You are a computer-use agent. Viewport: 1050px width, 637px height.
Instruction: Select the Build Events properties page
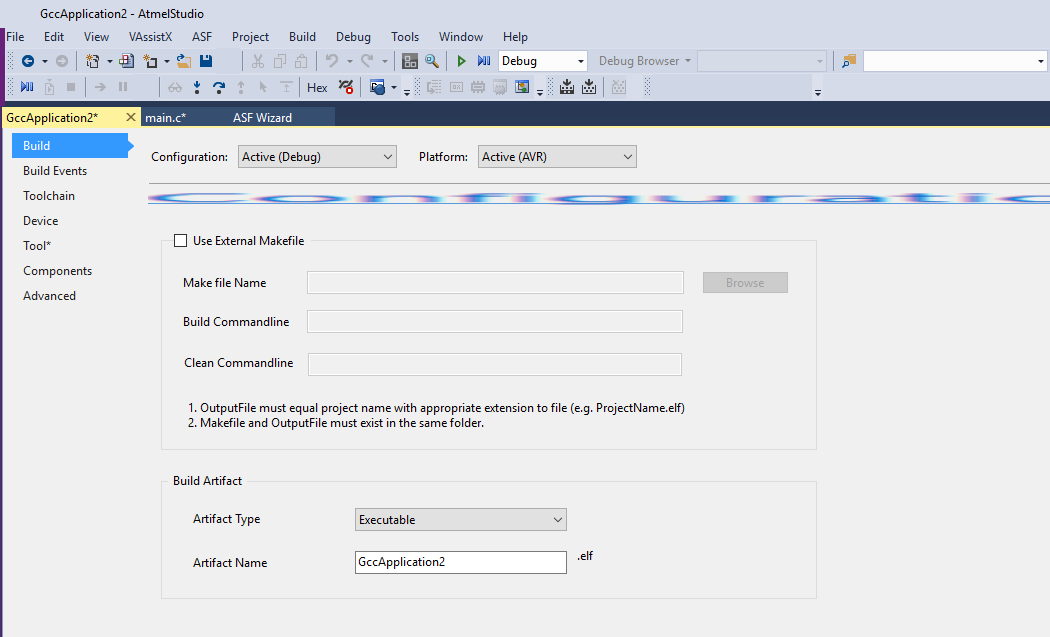[55, 171]
